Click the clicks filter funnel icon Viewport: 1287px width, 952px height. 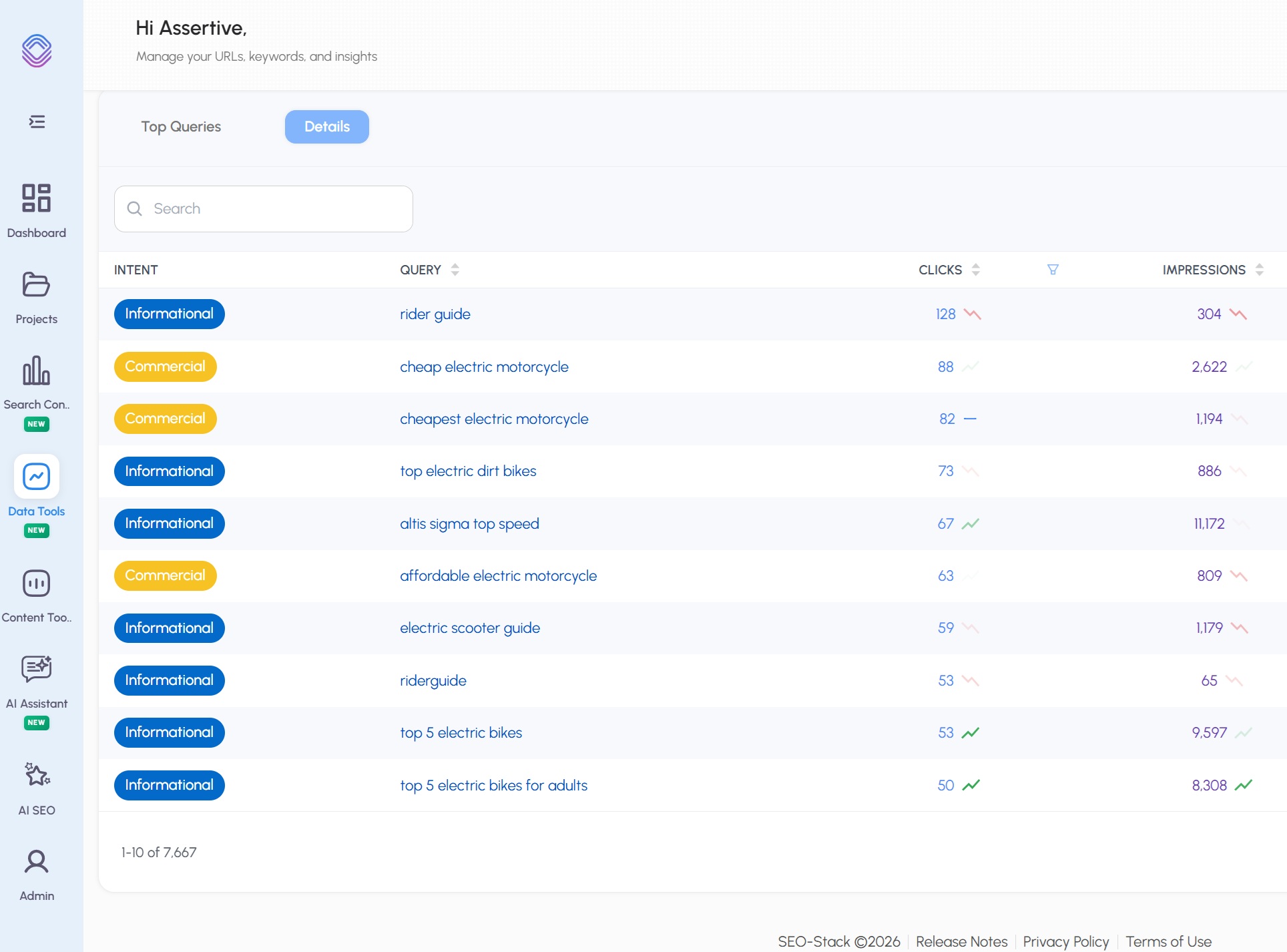[1053, 270]
